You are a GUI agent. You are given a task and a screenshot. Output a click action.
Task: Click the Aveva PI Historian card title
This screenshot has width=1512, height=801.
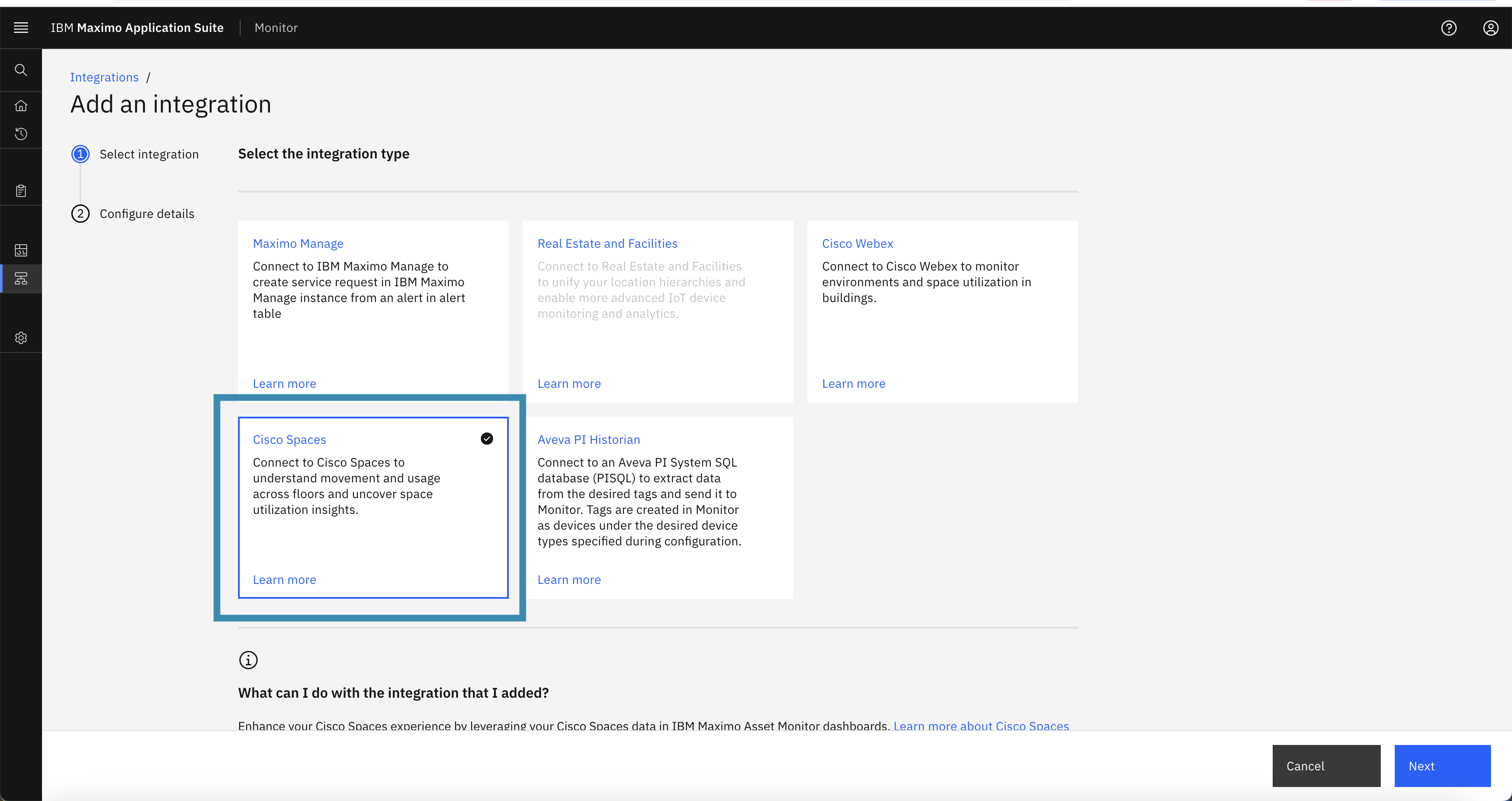click(x=589, y=439)
